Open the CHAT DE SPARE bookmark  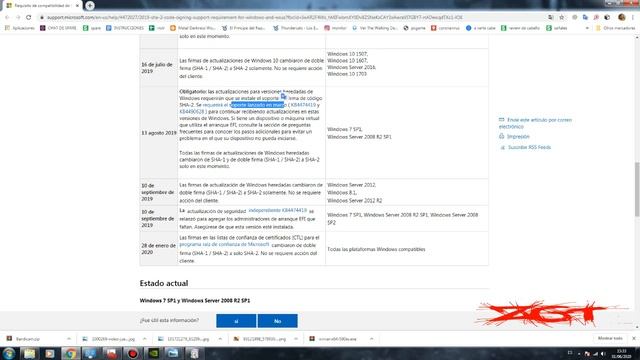pos(58,28)
